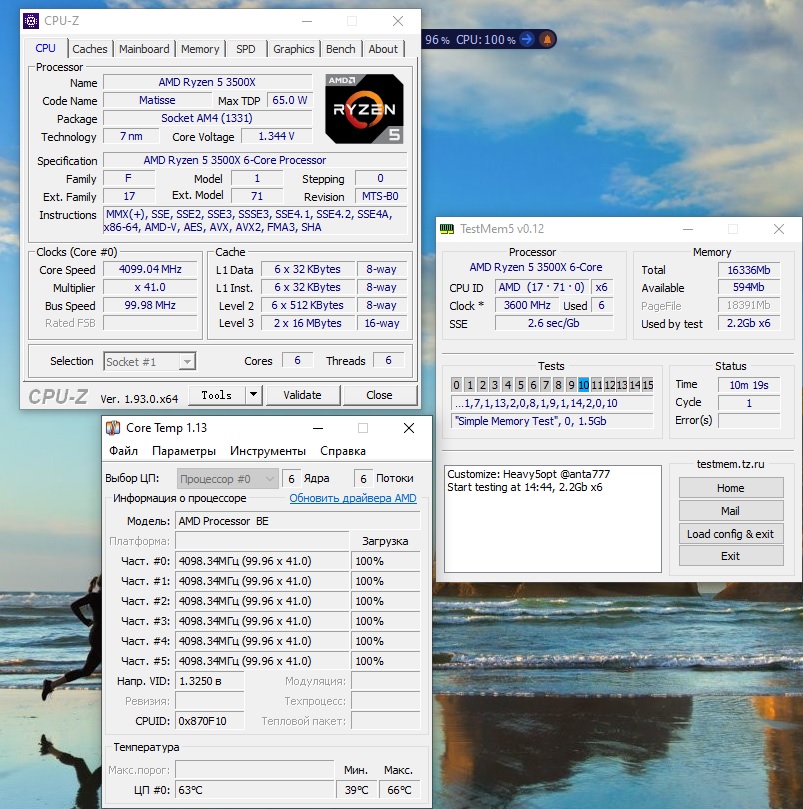The width and height of the screenshot is (803, 809).
Task: Click the orange bell notification icon
Action: pyautogui.click(x=547, y=39)
